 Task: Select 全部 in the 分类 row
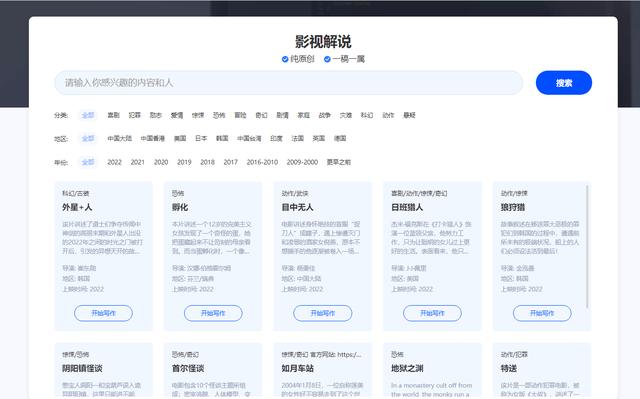[x=88, y=115]
